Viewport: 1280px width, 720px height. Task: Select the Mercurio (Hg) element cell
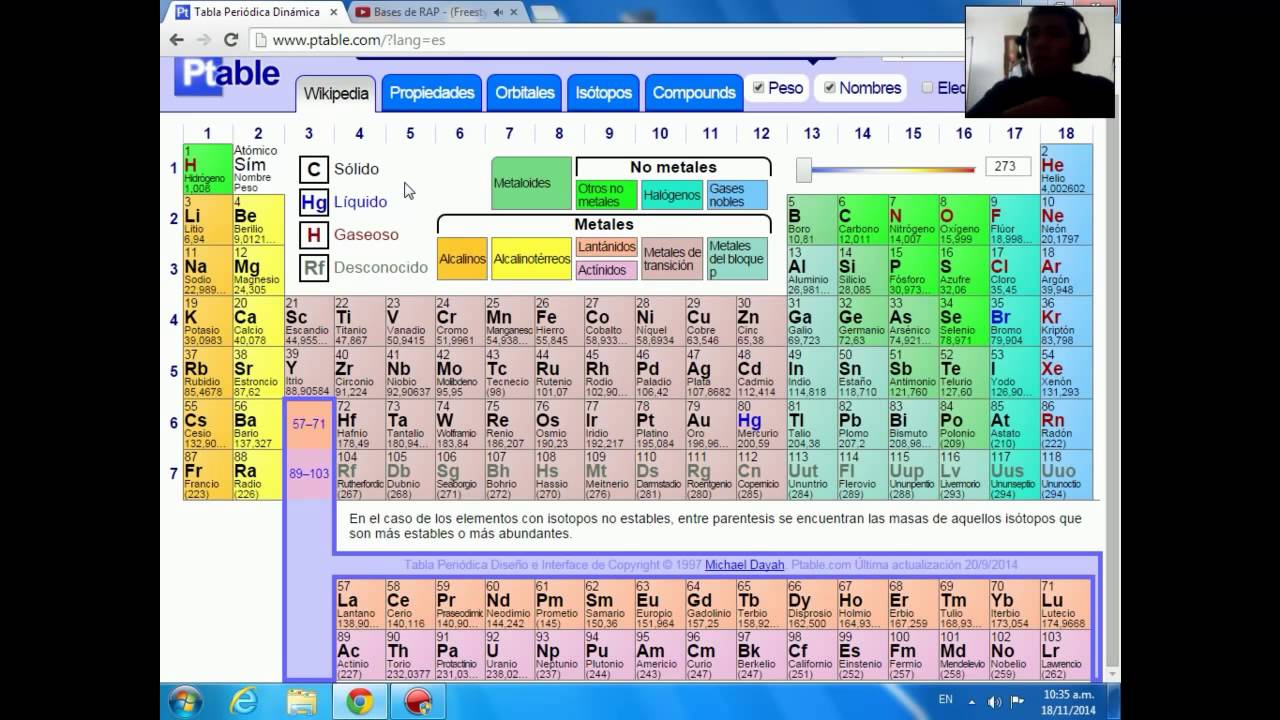coord(761,423)
